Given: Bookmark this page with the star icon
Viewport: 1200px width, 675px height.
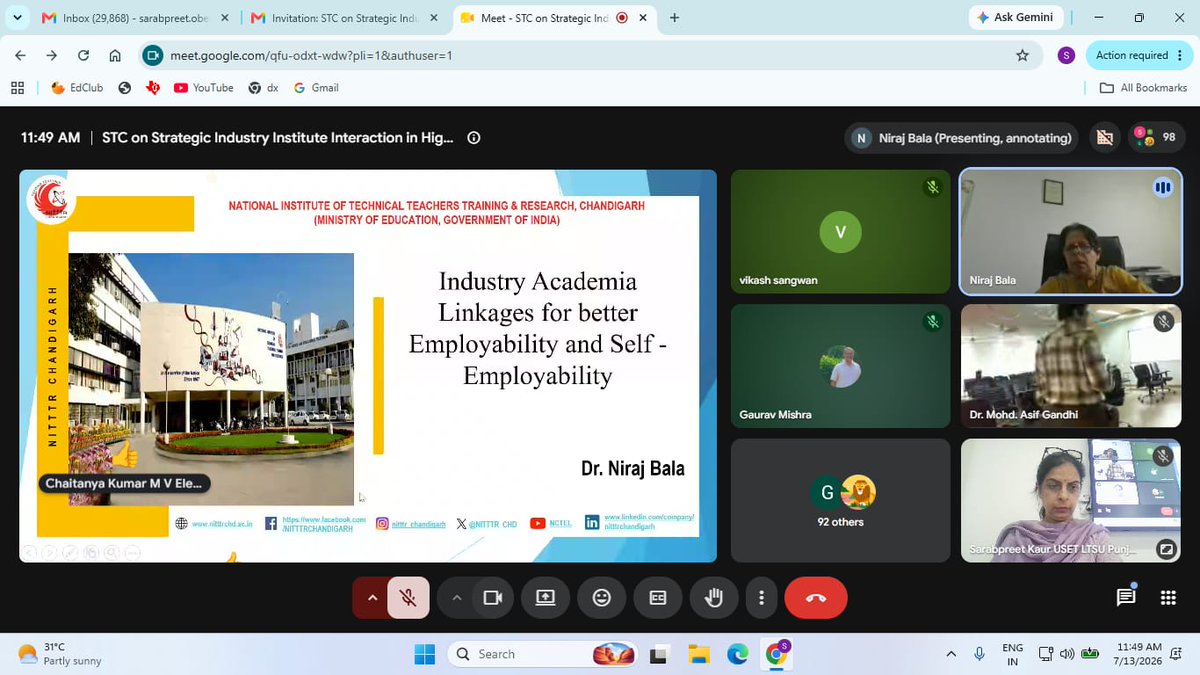Looking at the screenshot, I should pos(1022,56).
